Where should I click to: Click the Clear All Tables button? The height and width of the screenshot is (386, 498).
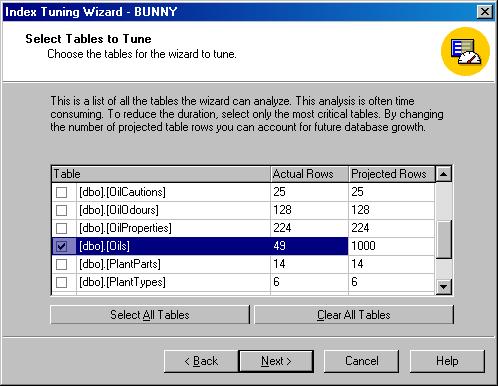pos(354,315)
